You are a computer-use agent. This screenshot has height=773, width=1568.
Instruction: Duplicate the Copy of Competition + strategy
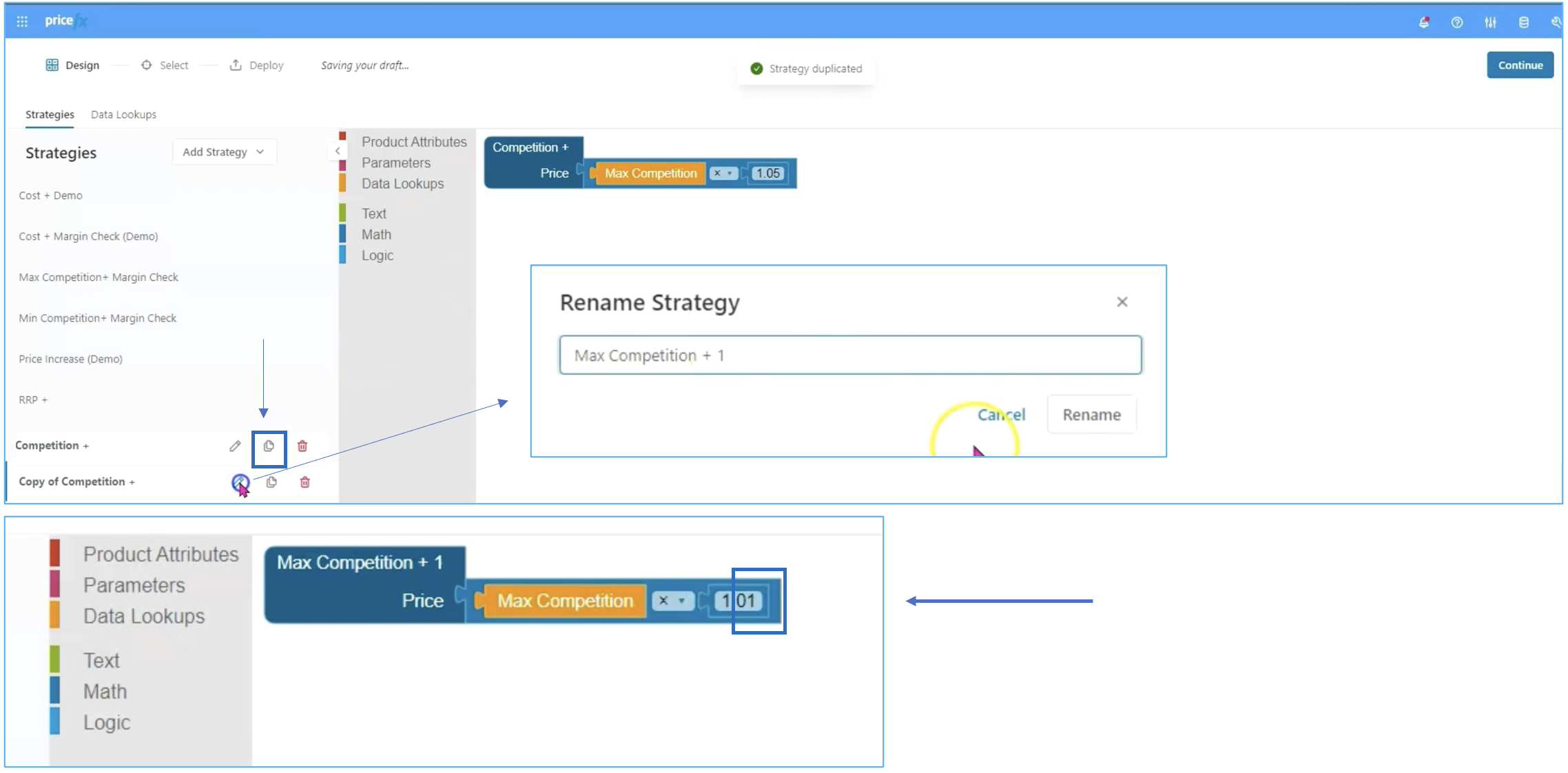coord(271,482)
